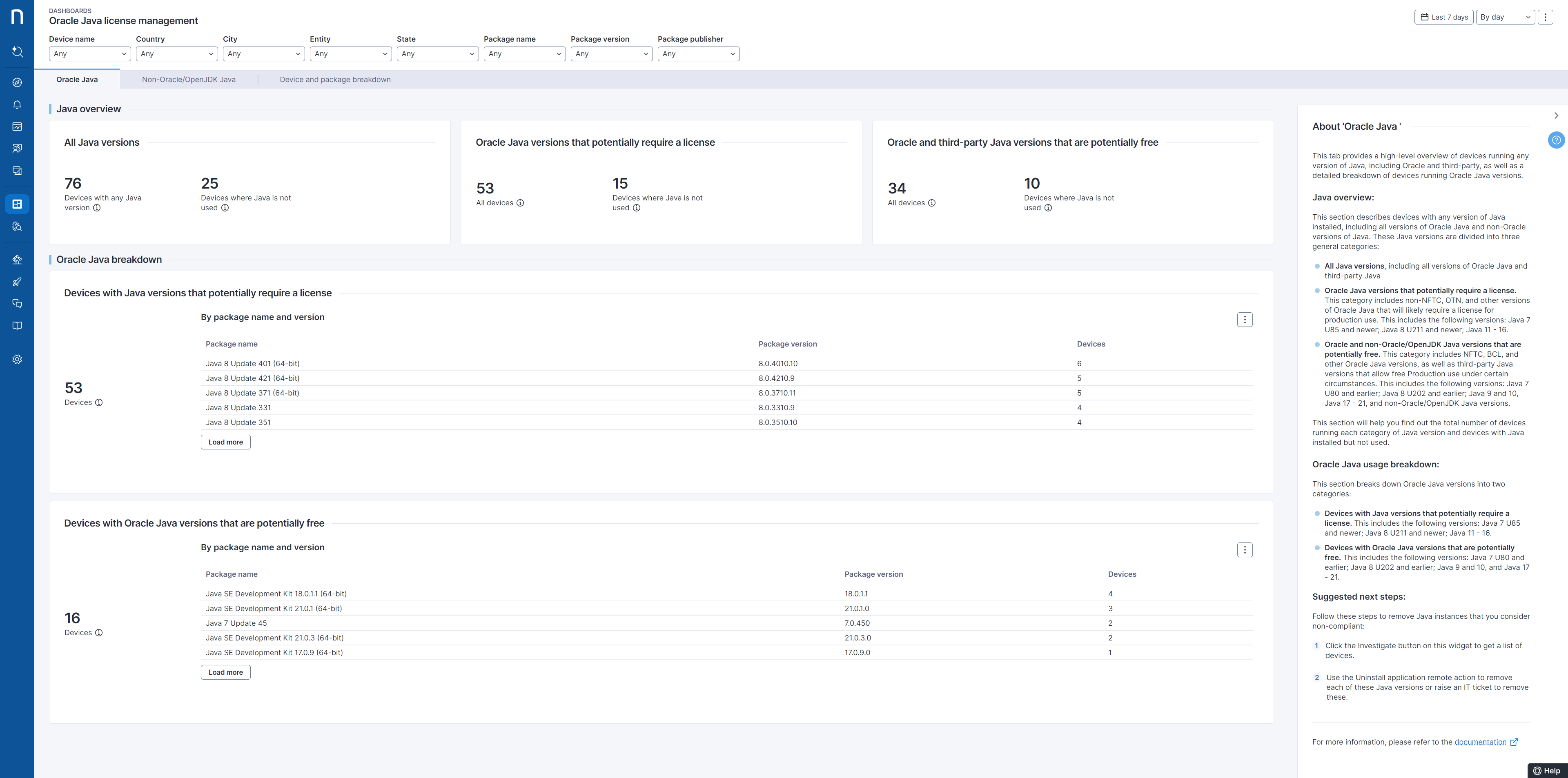Open the By day granularity dropdown

coord(1505,17)
